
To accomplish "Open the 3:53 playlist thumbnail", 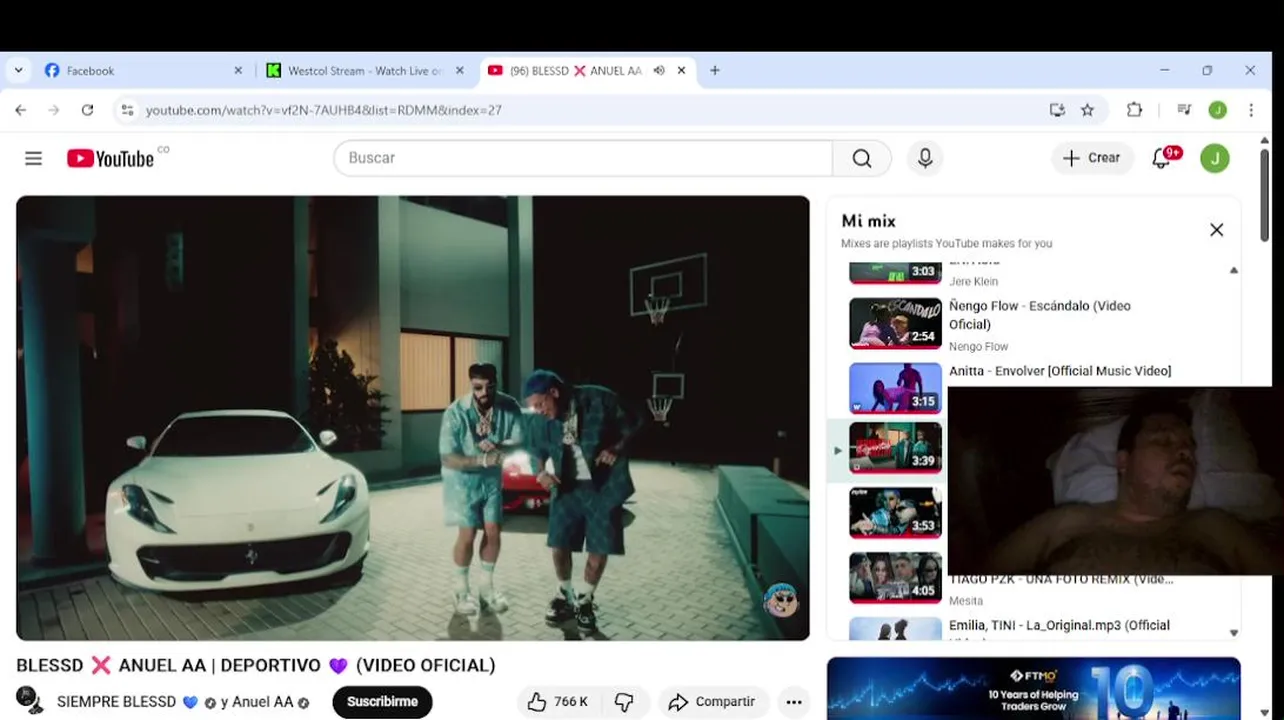I will pyautogui.click(x=895, y=513).
